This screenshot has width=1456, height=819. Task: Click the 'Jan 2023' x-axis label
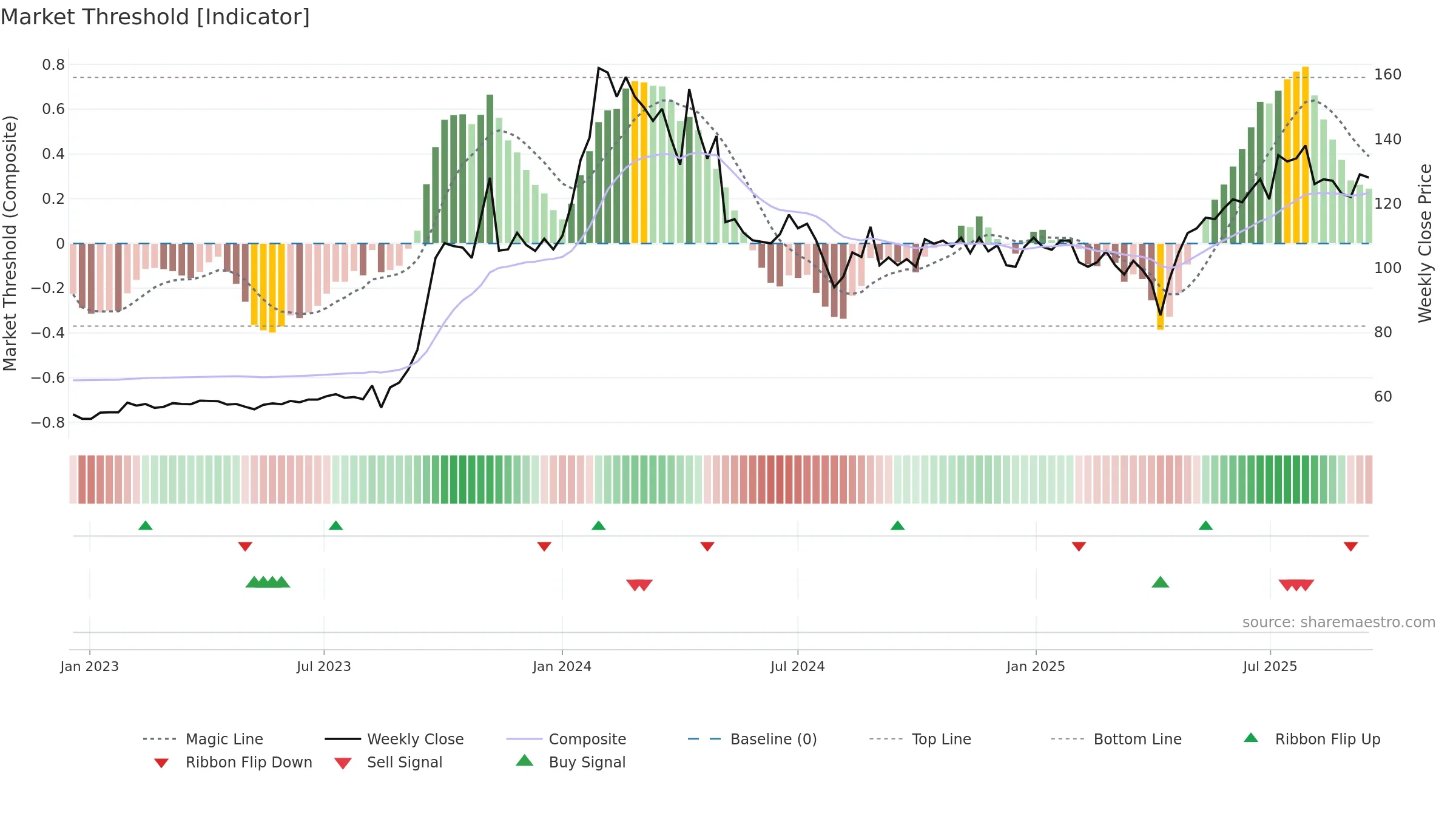tap(90, 667)
